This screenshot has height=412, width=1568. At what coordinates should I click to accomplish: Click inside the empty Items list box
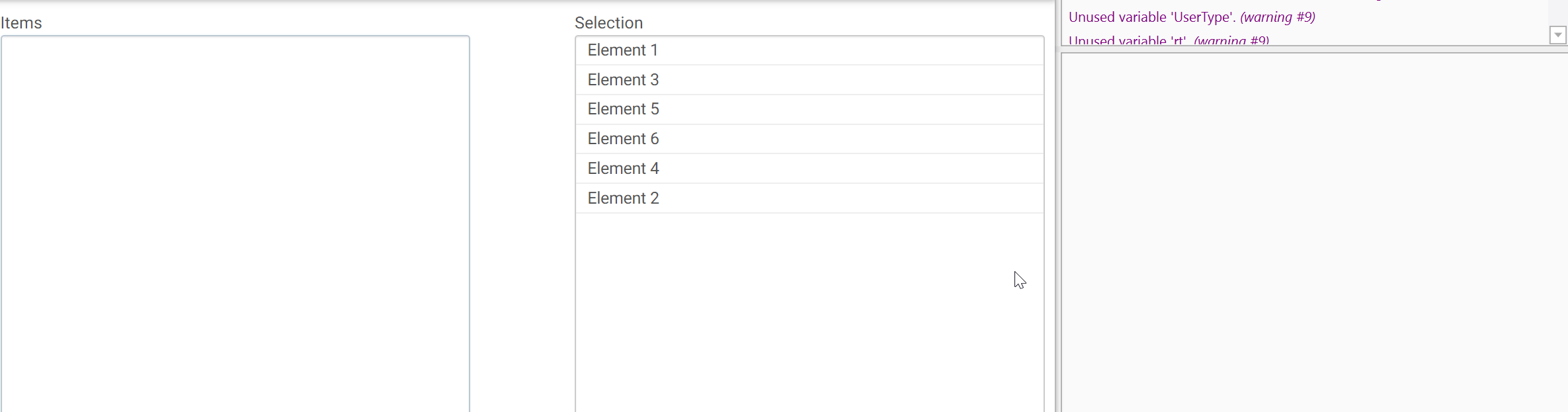(x=235, y=218)
